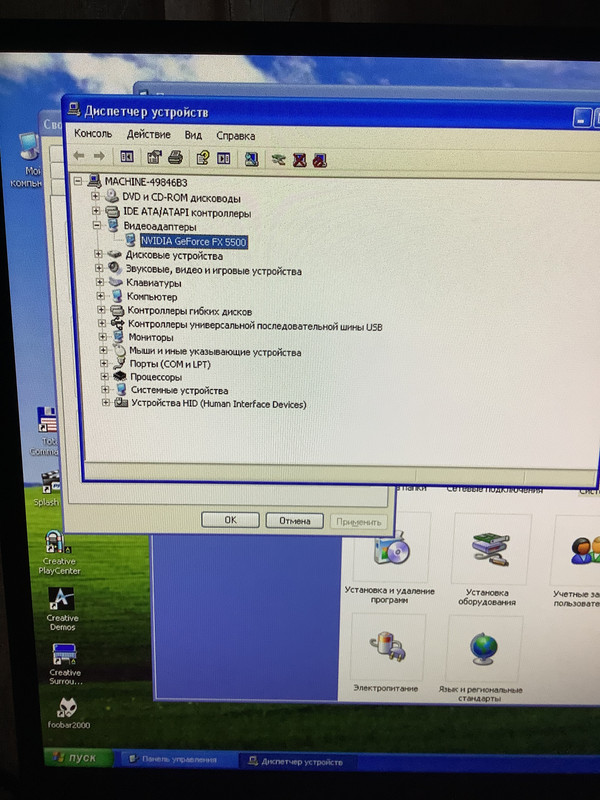Click the USB controllers icon
The width and height of the screenshot is (600, 800).
pos(117,323)
